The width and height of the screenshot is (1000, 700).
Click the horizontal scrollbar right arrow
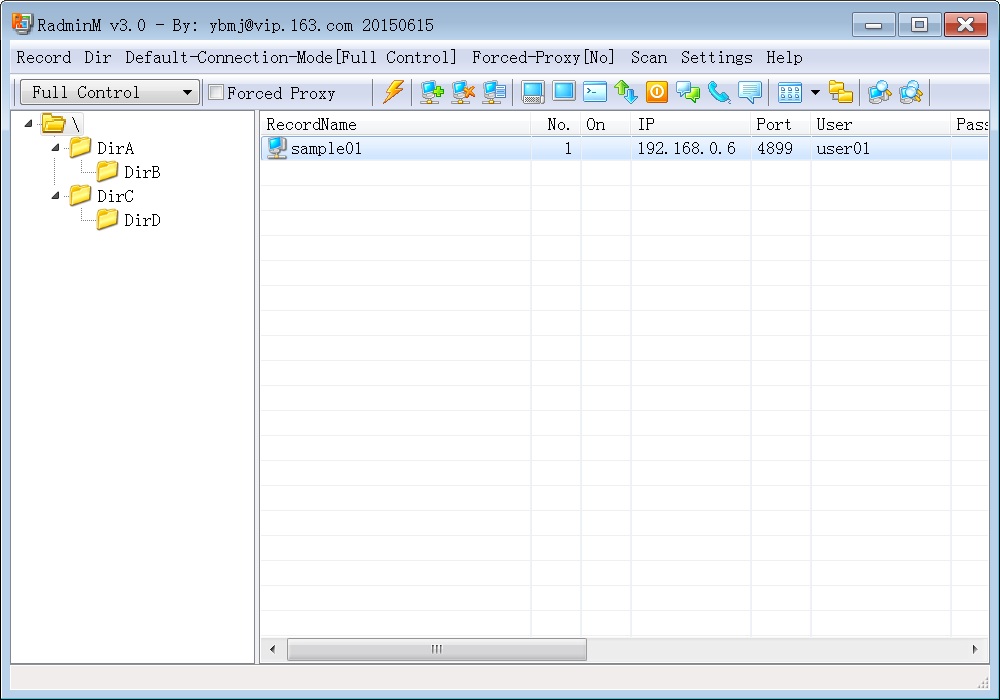975,650
